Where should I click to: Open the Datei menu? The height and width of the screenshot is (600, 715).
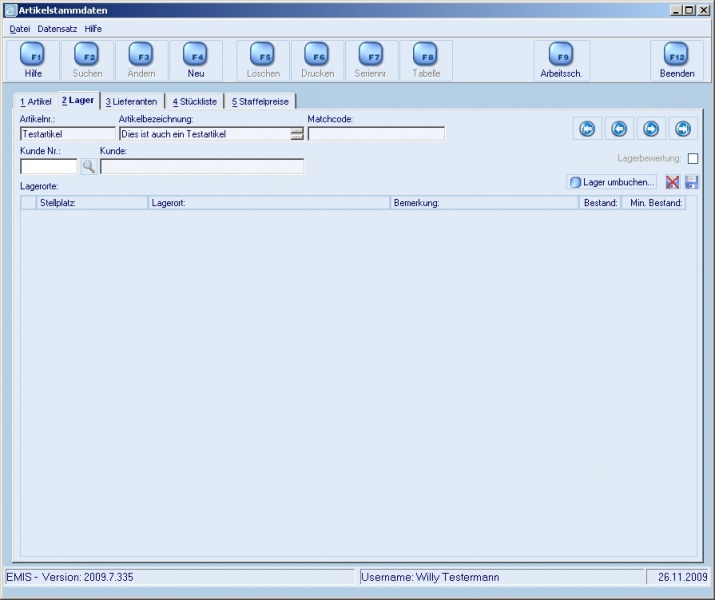click(20, 29)
